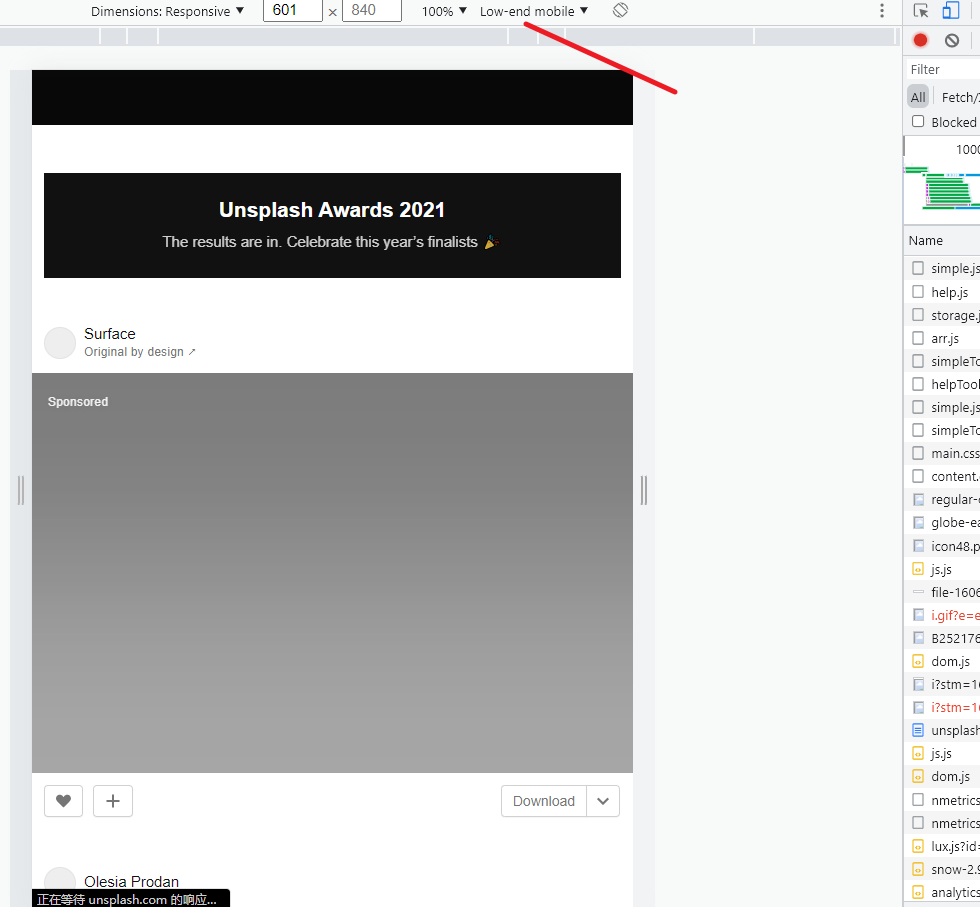
Task: Clear the network log
Action: [x=951, y=41]
